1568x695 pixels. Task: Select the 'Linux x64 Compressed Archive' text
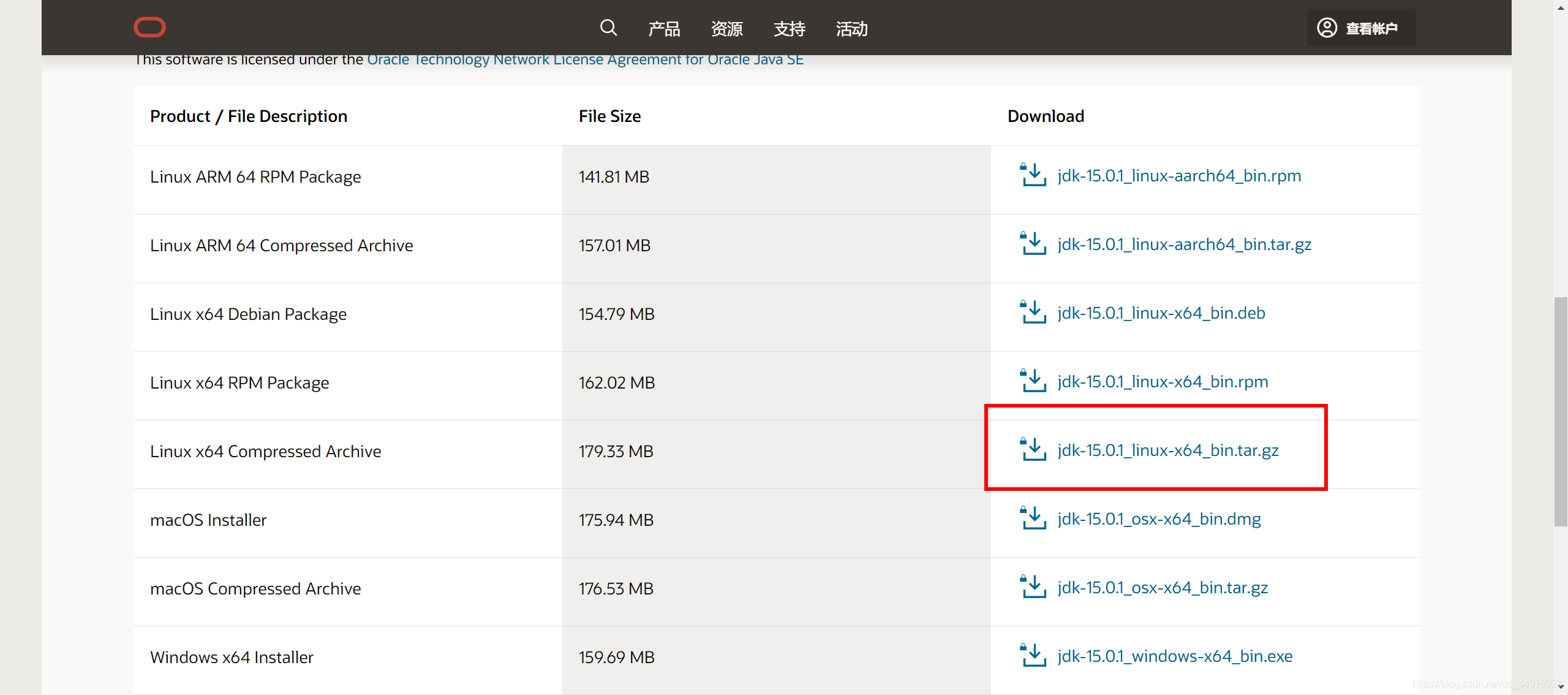click(266, 452)
